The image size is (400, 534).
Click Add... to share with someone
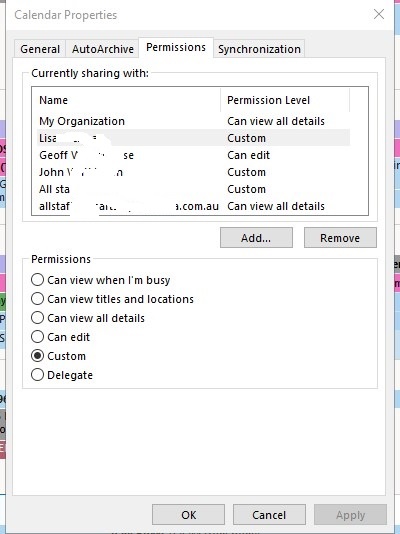(x=256, y=238)
